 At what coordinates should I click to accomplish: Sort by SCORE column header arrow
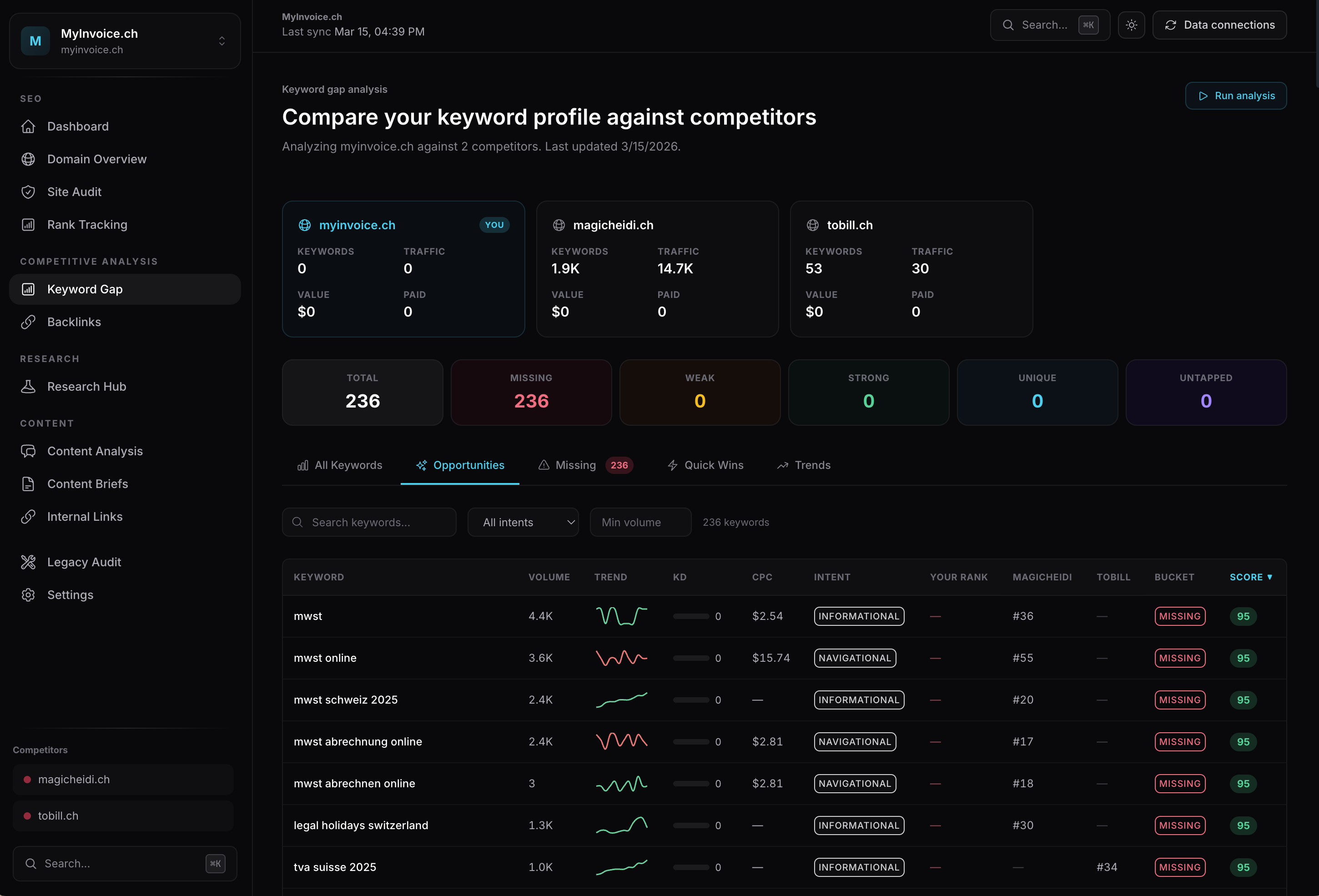pyautogui.click(x=1269, y=577)
